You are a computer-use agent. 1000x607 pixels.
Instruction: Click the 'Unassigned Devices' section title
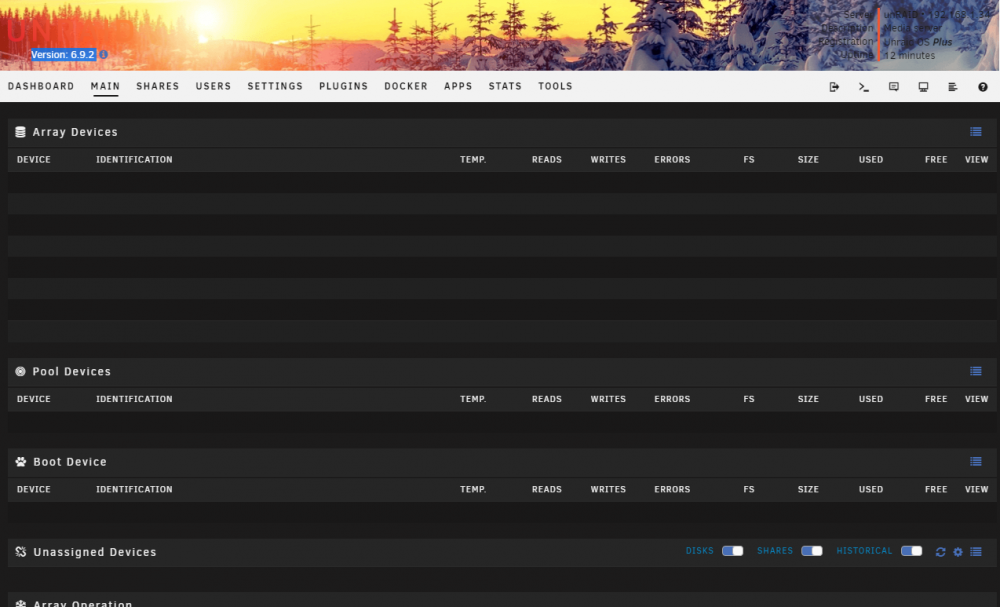click(94, 552)
